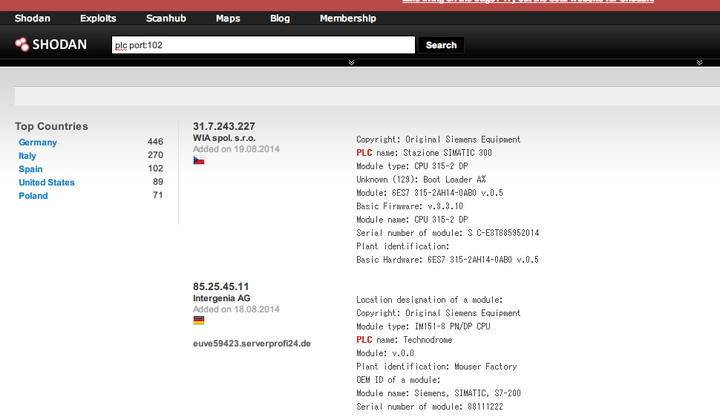Screen dimensions: 720x417
Task: Select the Germany count 446
Action: point(155,141)
